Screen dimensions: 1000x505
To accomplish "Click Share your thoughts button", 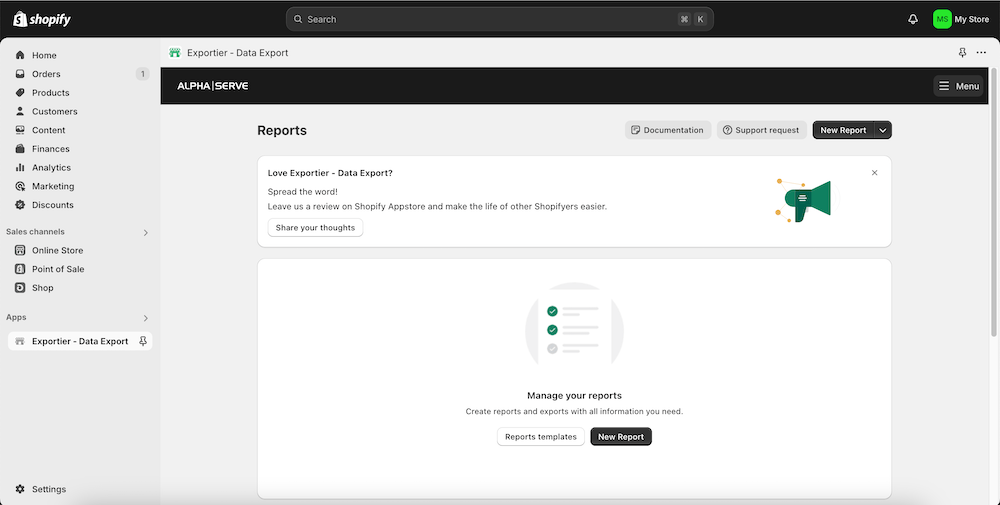I will [x=315, y=228].
